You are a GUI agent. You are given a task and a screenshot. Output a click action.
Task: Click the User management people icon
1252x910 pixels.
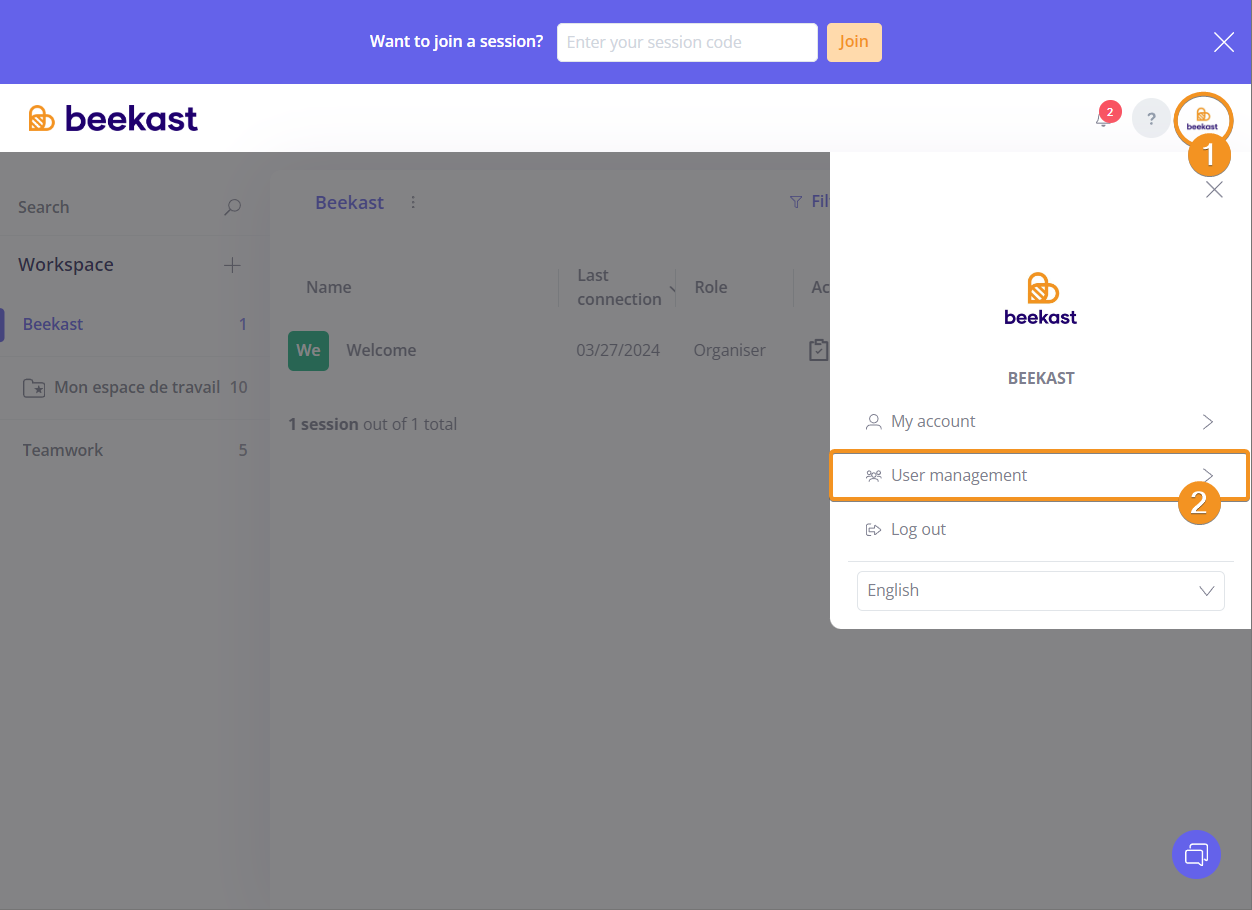(x=873, y=476)
